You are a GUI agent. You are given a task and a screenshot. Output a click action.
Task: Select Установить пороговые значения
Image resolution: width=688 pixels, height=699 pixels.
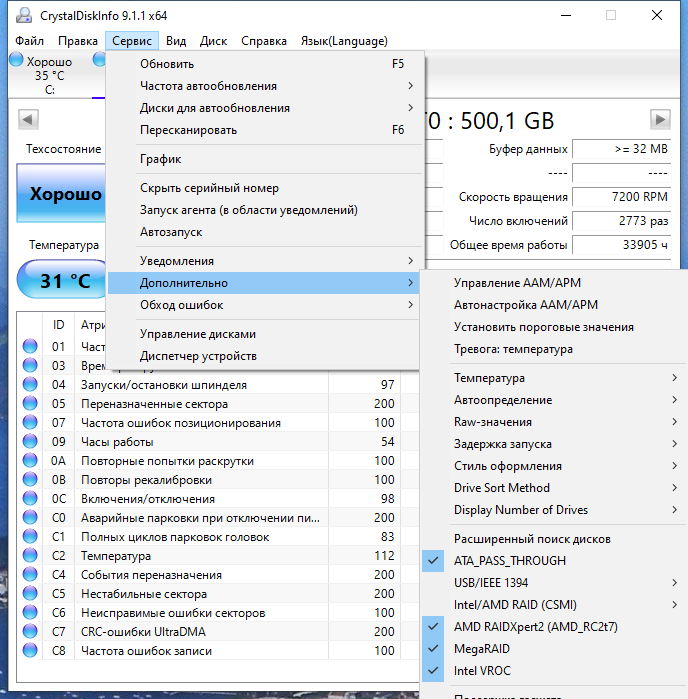pyautogui.click(x=553, y=327)
